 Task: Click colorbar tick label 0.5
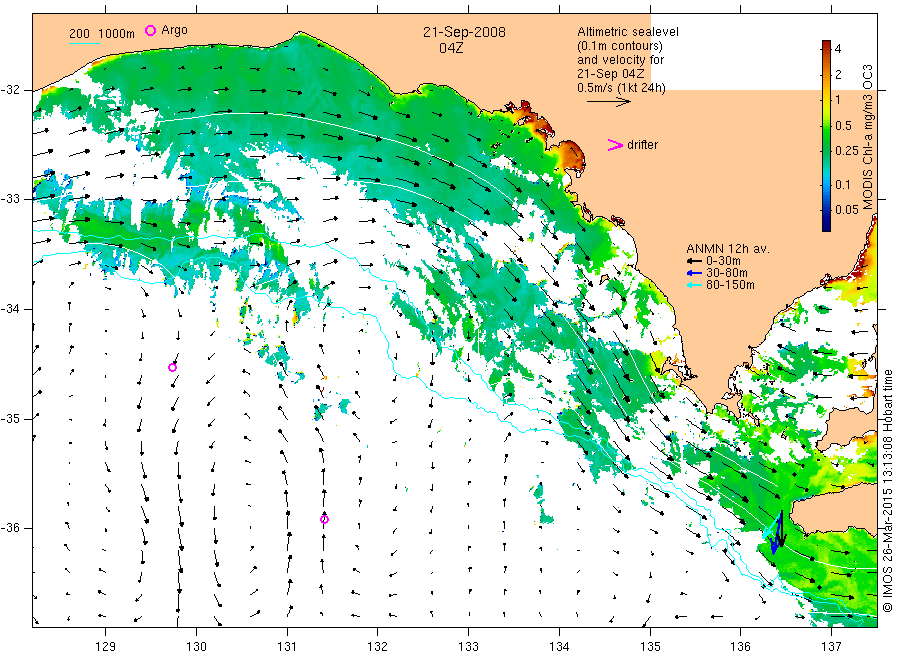[x=844, y=126]
